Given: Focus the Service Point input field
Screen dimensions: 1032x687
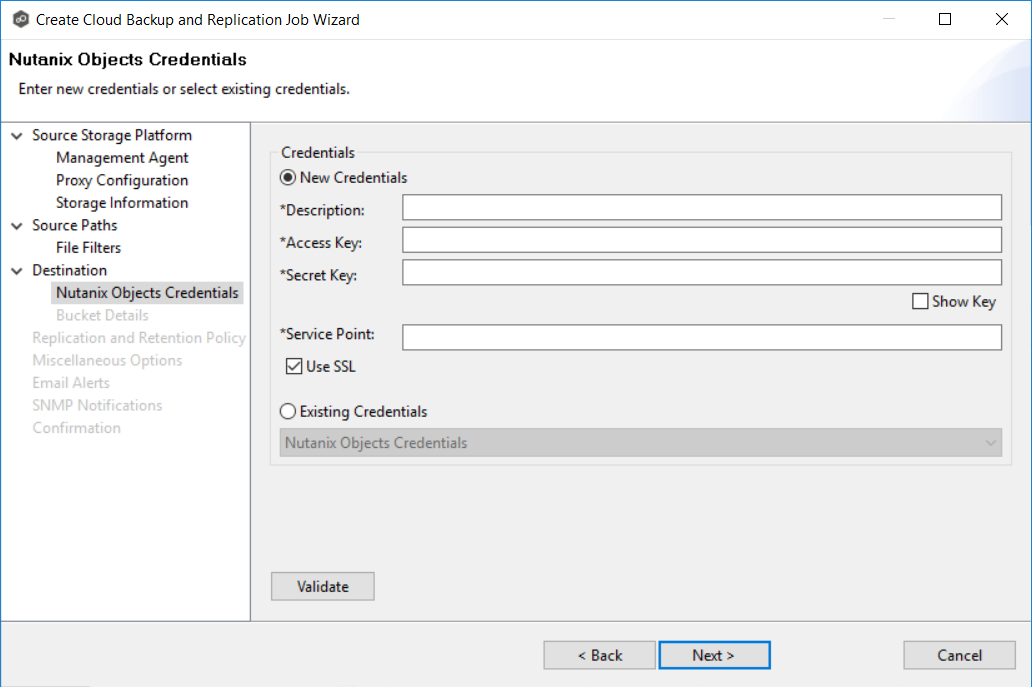Looking at the screenshot, I should tap(702, 338).
